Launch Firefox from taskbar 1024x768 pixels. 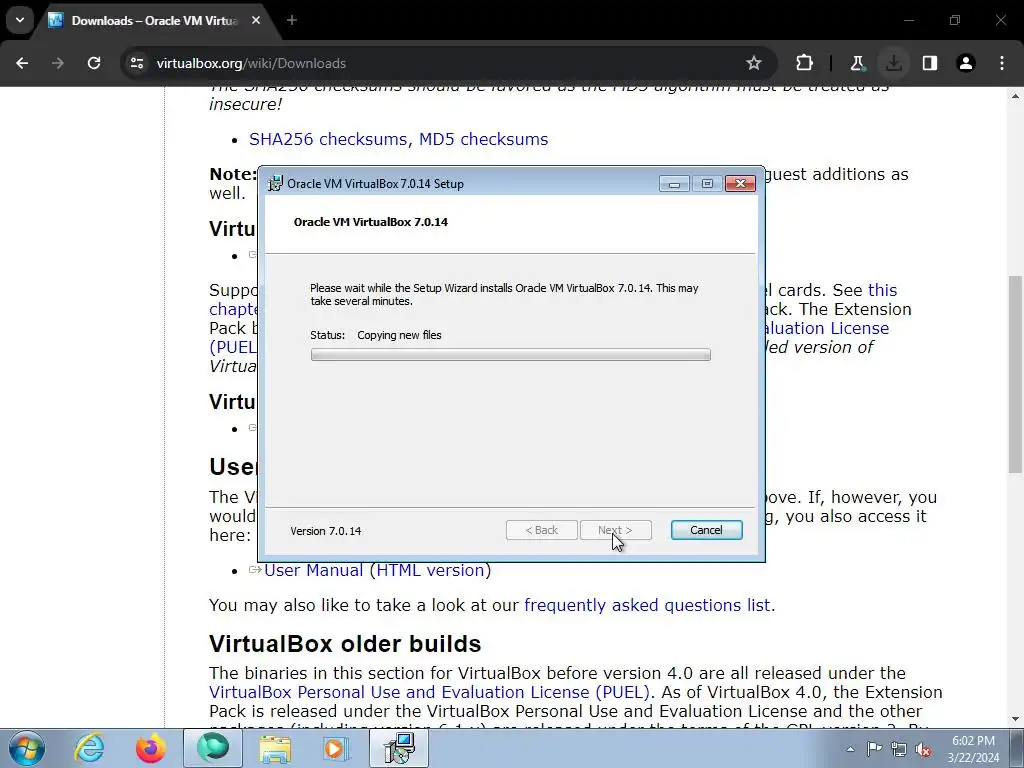coord(150,748)
